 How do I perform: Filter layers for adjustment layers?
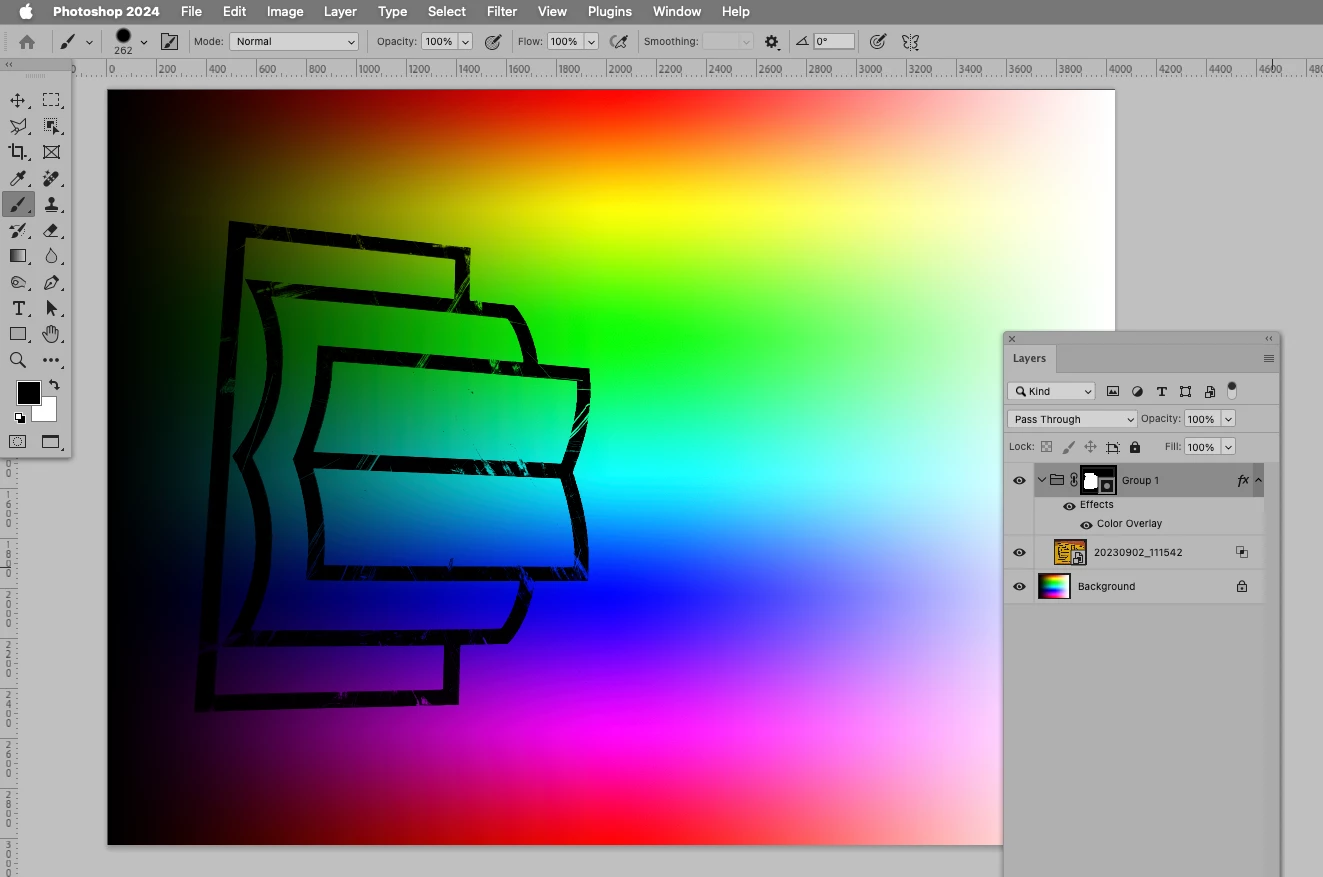click(1137, 391)
